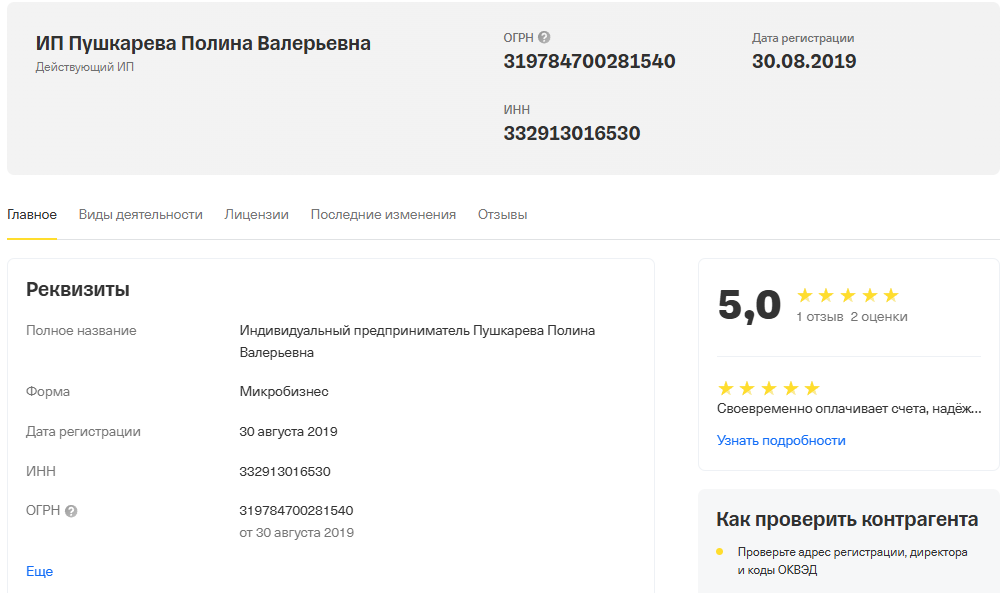Open Узнать подробности link

(780, 440)
